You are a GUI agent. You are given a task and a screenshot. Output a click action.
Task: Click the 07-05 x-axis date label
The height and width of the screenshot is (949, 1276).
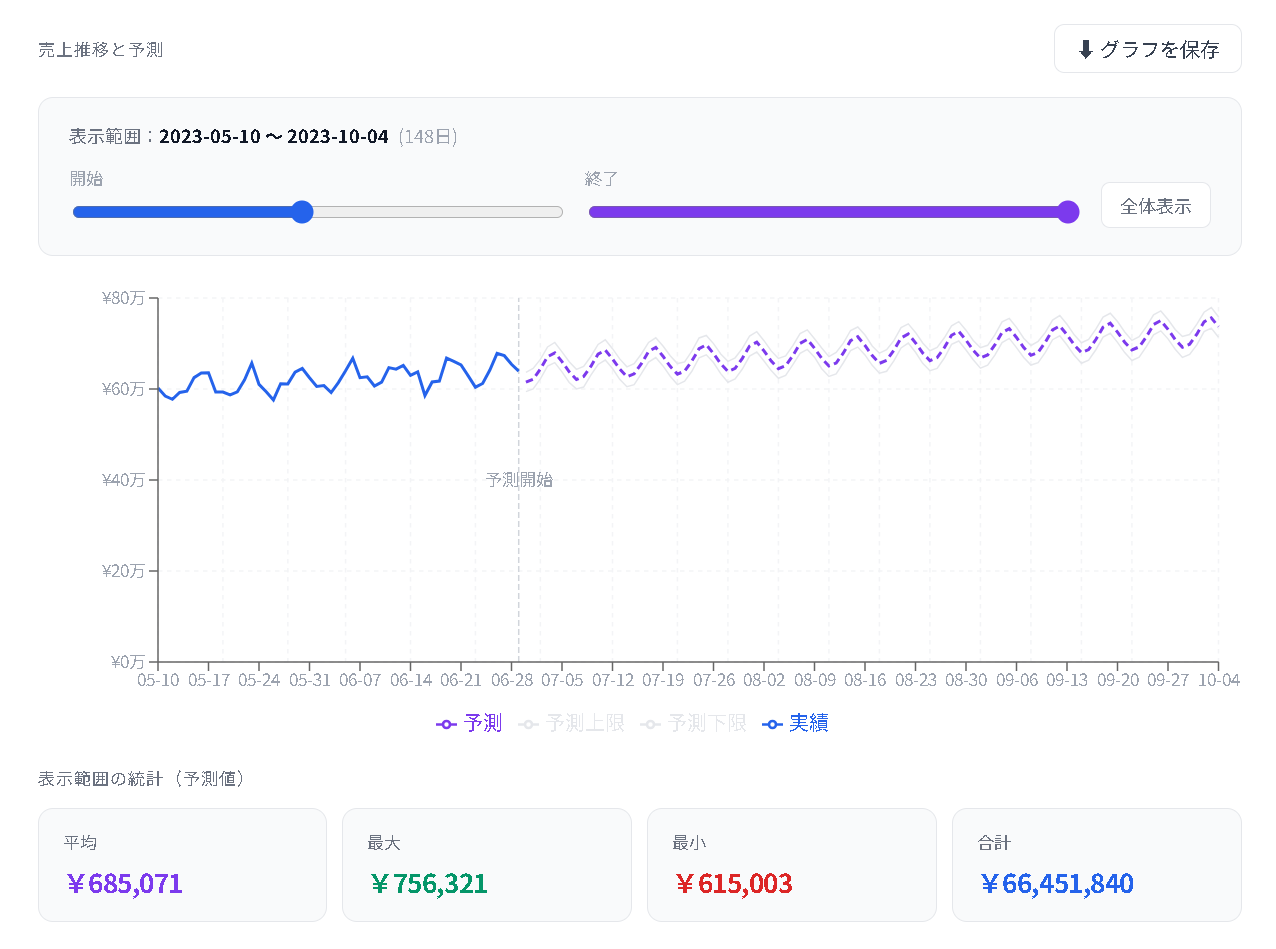tap(562, 680)
